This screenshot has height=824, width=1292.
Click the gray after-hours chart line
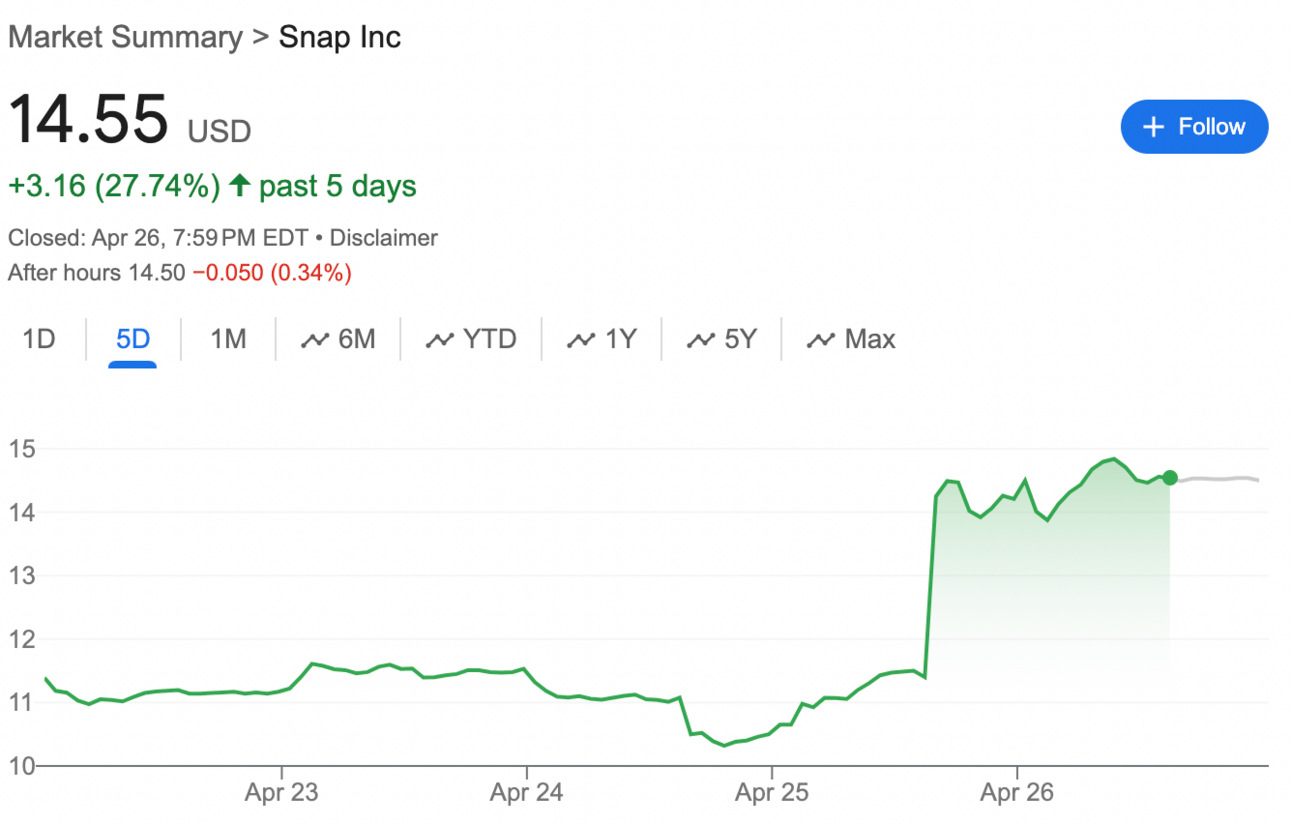pyautogui.click(x=1220, y=479)
